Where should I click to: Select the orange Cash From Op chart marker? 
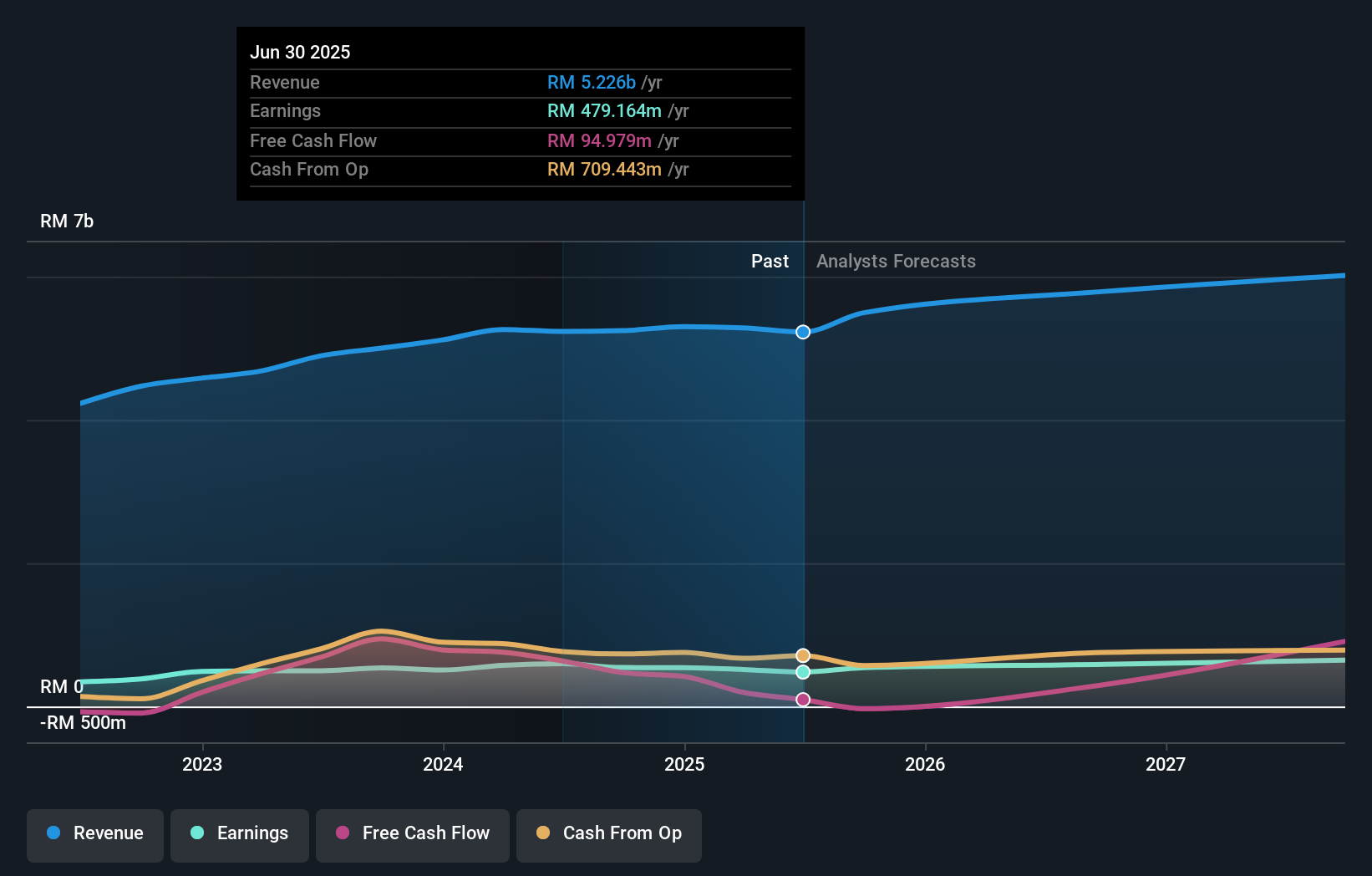[x=802, y=655]
